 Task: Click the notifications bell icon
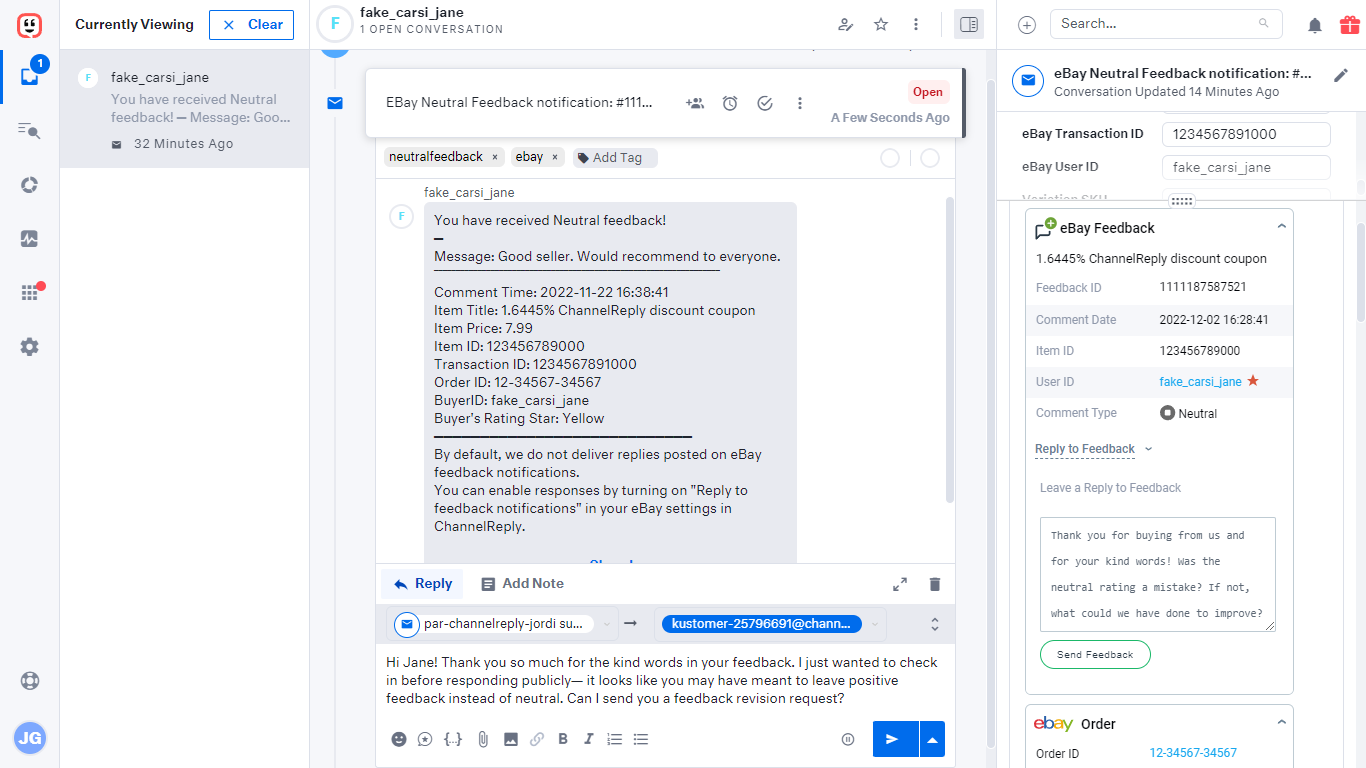1315,26
